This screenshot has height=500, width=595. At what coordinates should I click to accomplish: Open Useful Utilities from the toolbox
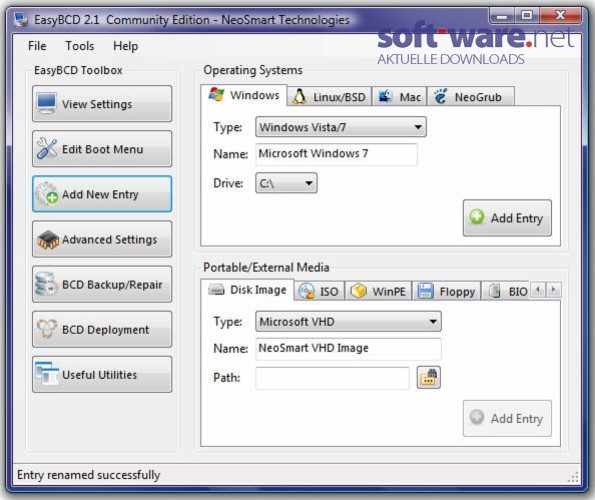[102, 374]
